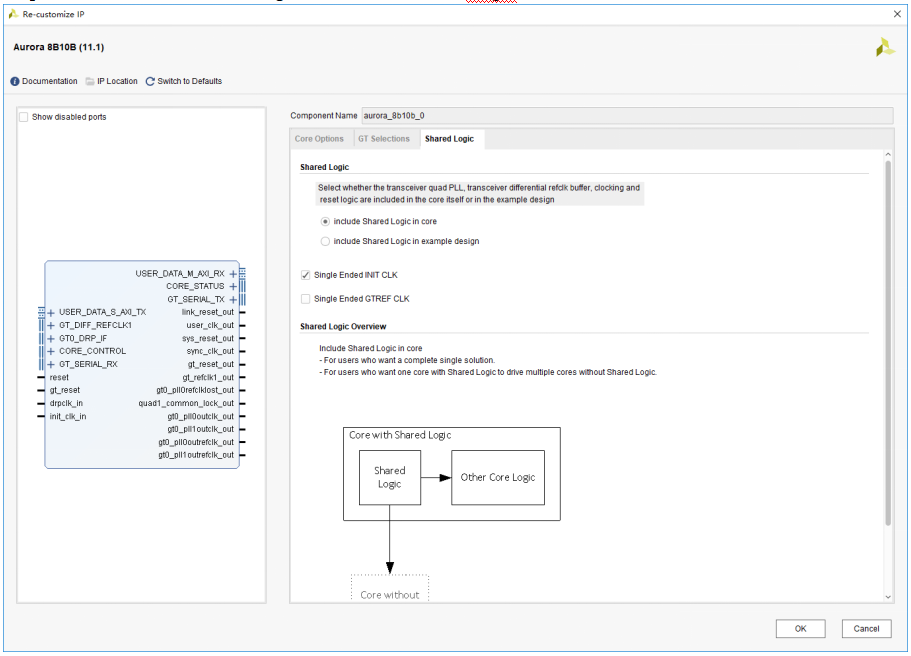This screenshot has width=911, height=656.
Task: Click the Component Name field
Action: tap(627, 116)
